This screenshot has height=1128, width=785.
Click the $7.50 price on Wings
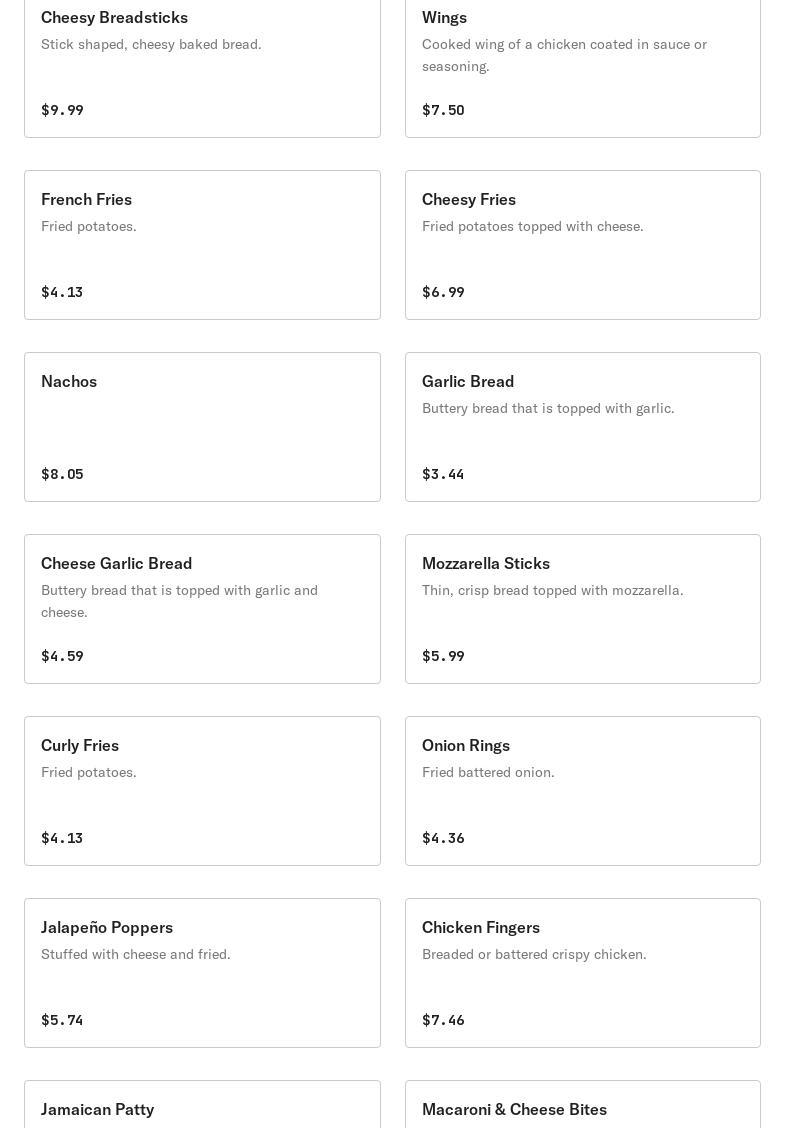pyautogui.click(x=443, y=110)
